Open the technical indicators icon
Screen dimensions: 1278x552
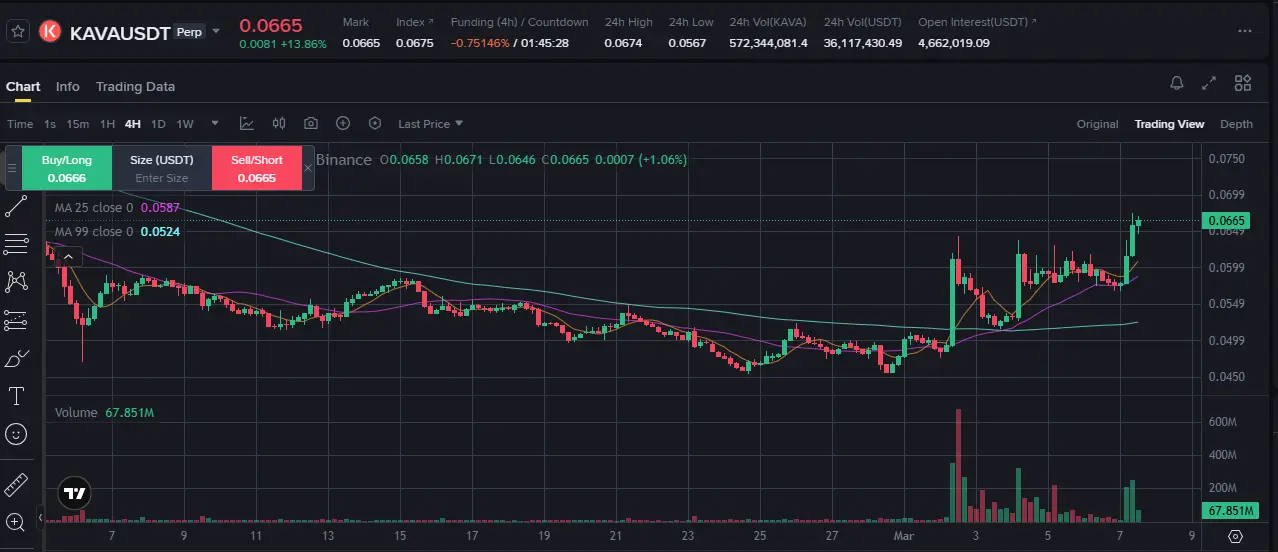point(246,123)
